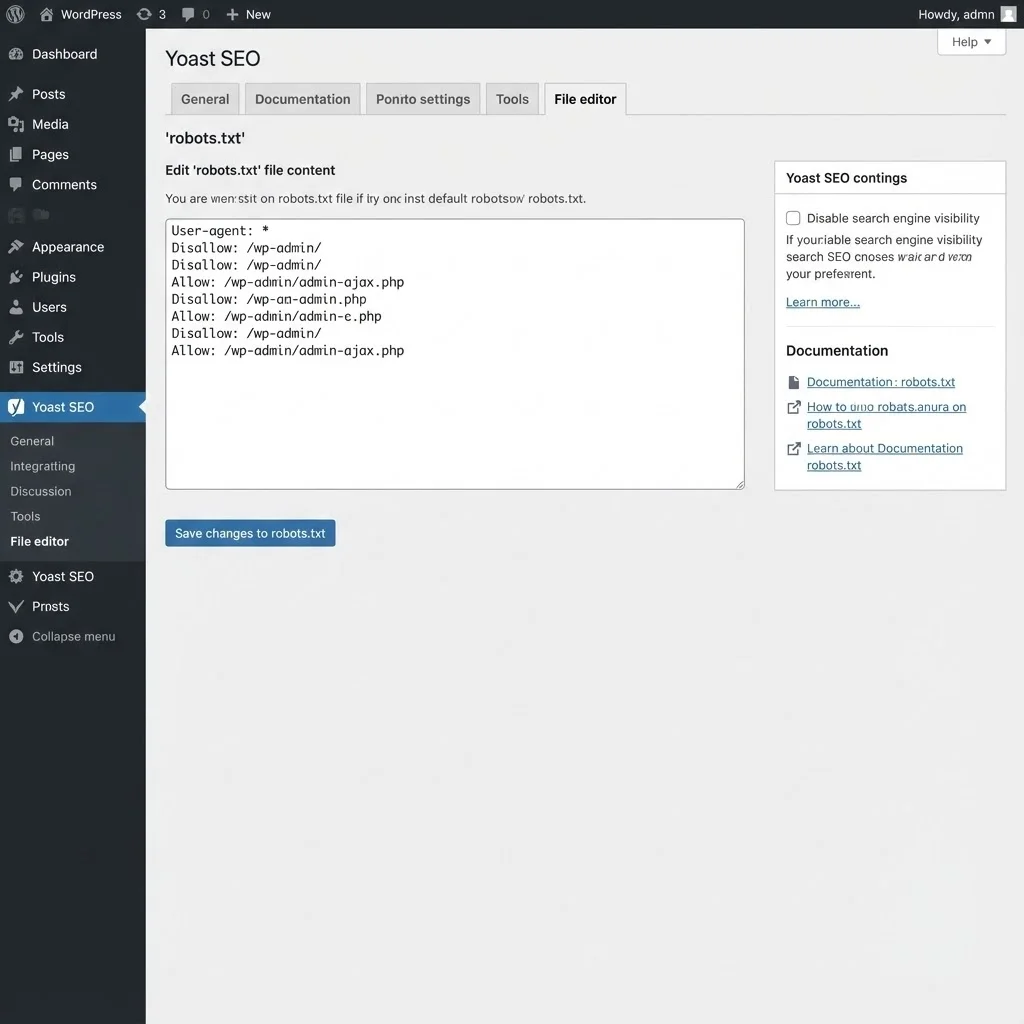Open Appearance menu label
Screen dimensions: 1024x1024
coord(68,247)
